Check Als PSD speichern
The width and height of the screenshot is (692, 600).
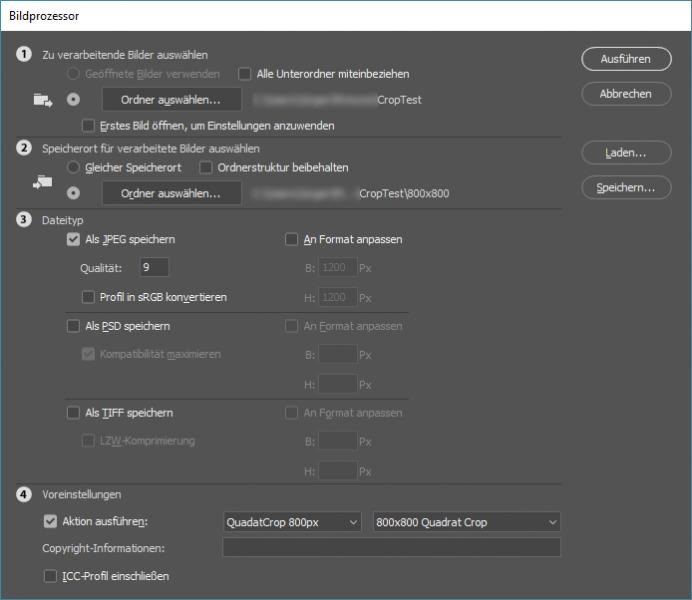tap(73, 326)
